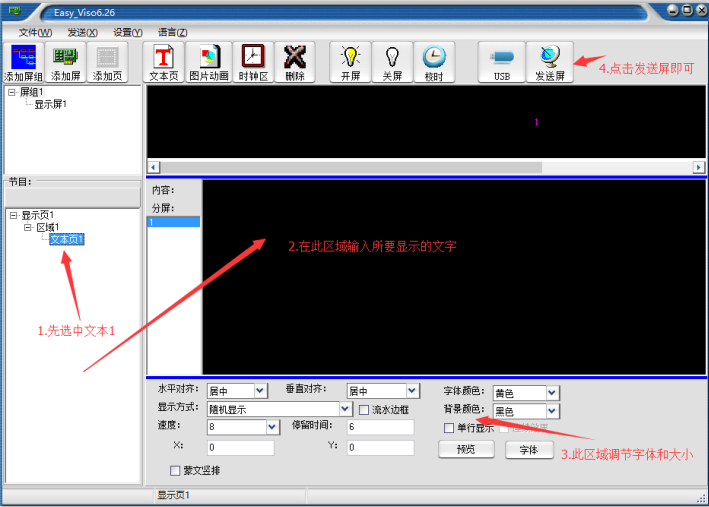
Task: Collapse the 区域1 tree node
Action: click(28, 228)
